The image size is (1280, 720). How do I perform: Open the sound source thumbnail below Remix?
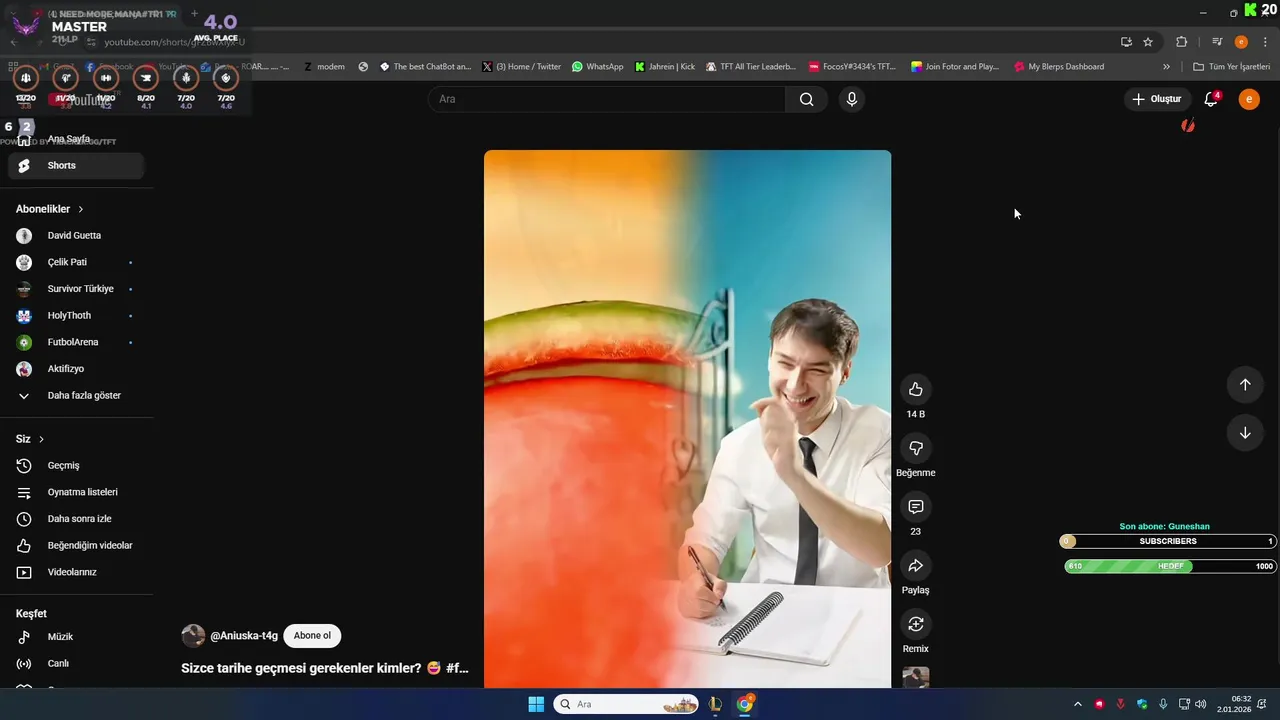click(x=915, y=678)
